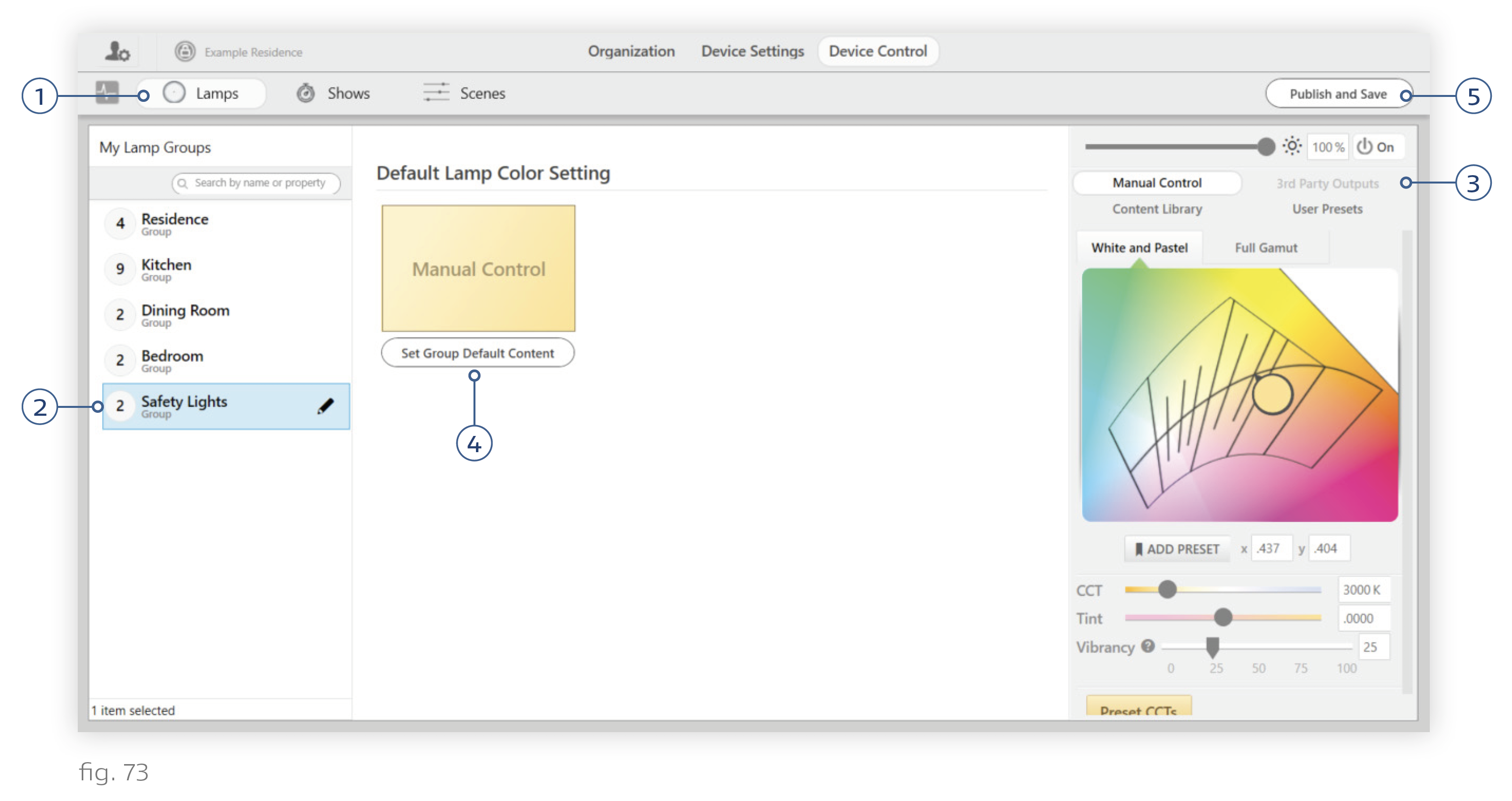This screenshot has width=1512, height=801.
Task: Click the Default Lamp Color Setting heading
Action: [493, 173]
